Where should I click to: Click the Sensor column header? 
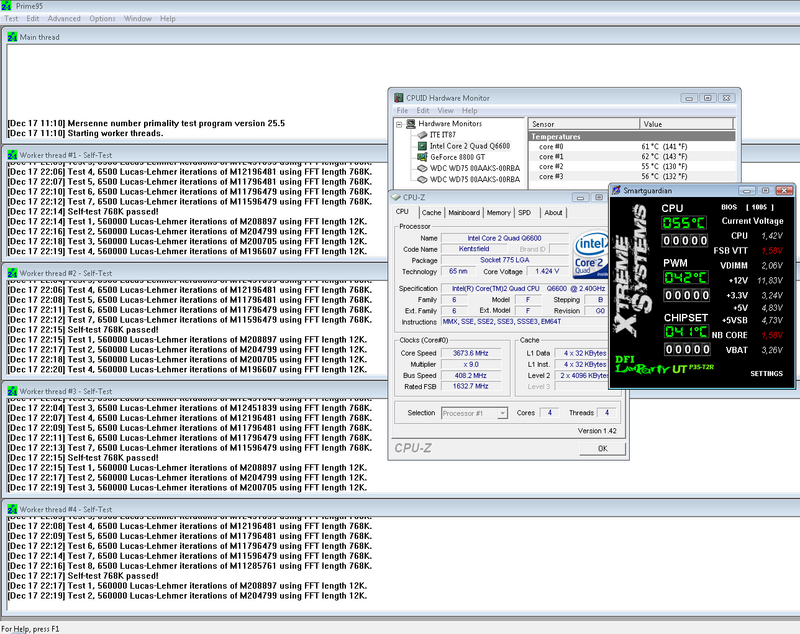pyautogui.click(x=584, y=124)
